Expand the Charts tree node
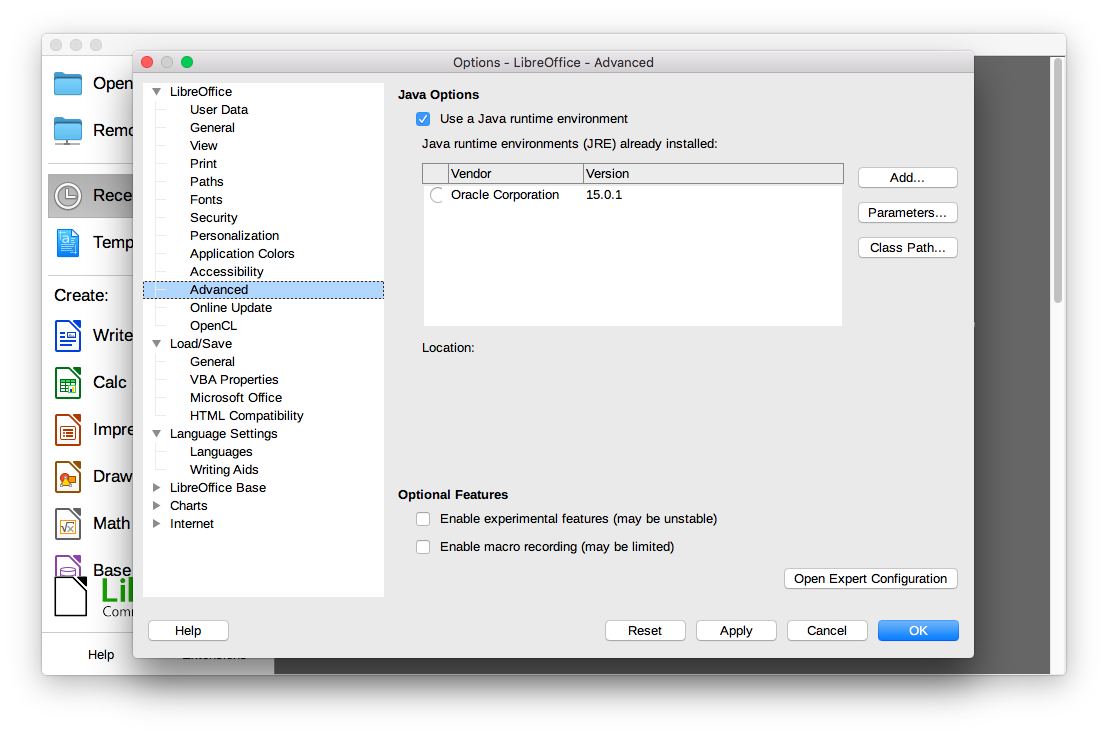1108x738 pixels. pos(157,505)
